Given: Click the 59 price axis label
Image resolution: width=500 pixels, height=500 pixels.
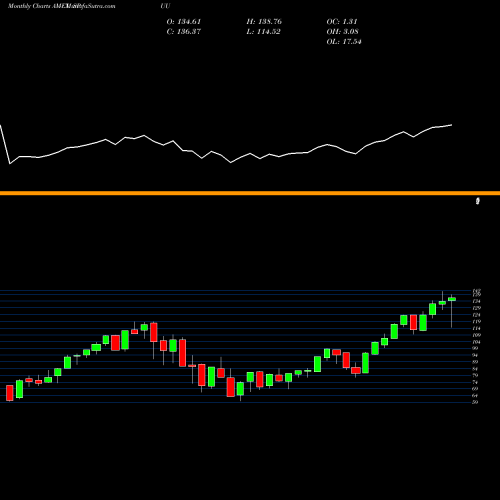Looking at the screenshot, I should [475, 402].
